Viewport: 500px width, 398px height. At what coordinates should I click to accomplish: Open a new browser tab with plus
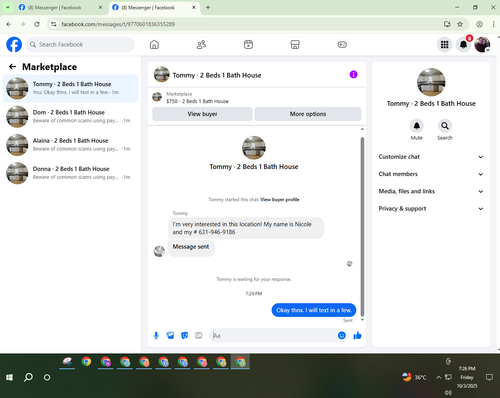pos(208,7)
